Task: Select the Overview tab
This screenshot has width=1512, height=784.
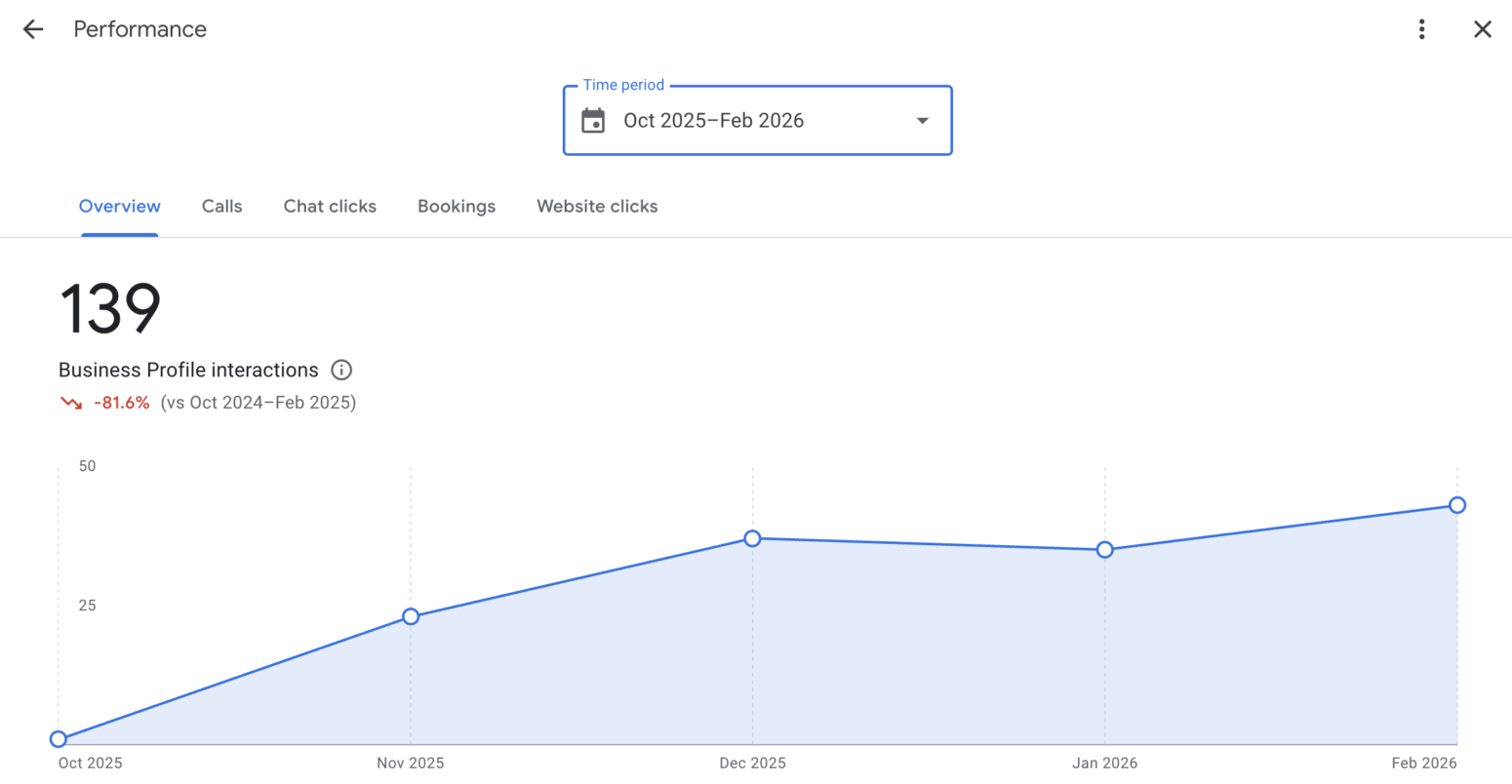Action: (120, 207)
